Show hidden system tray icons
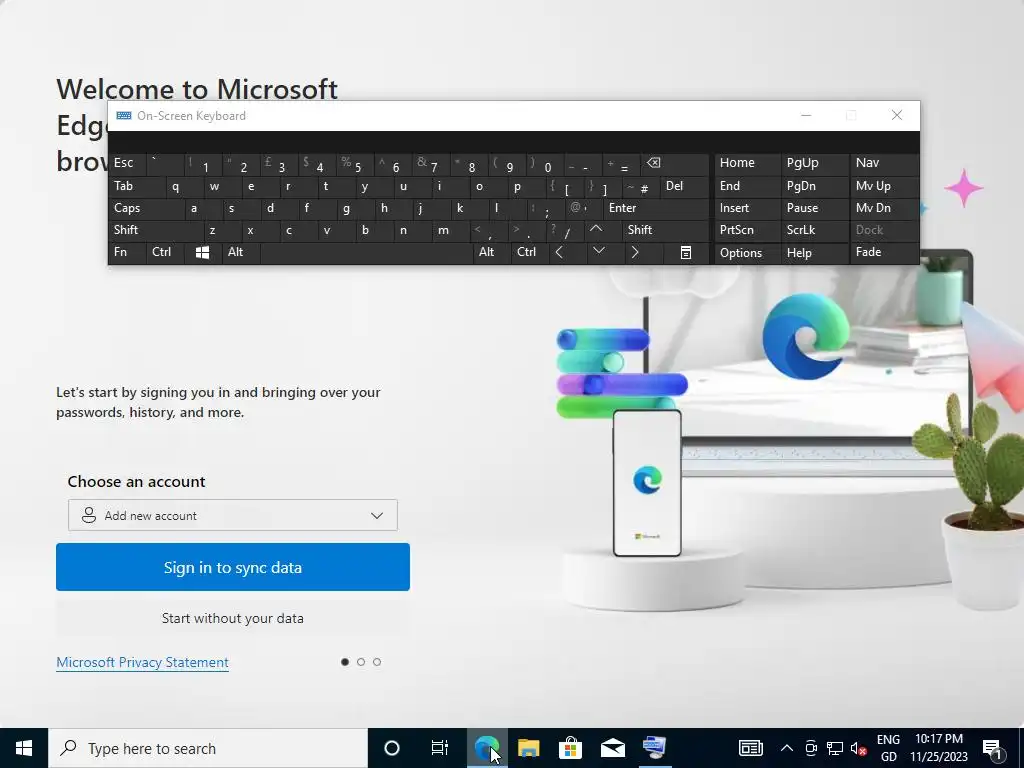 (787, 748)
